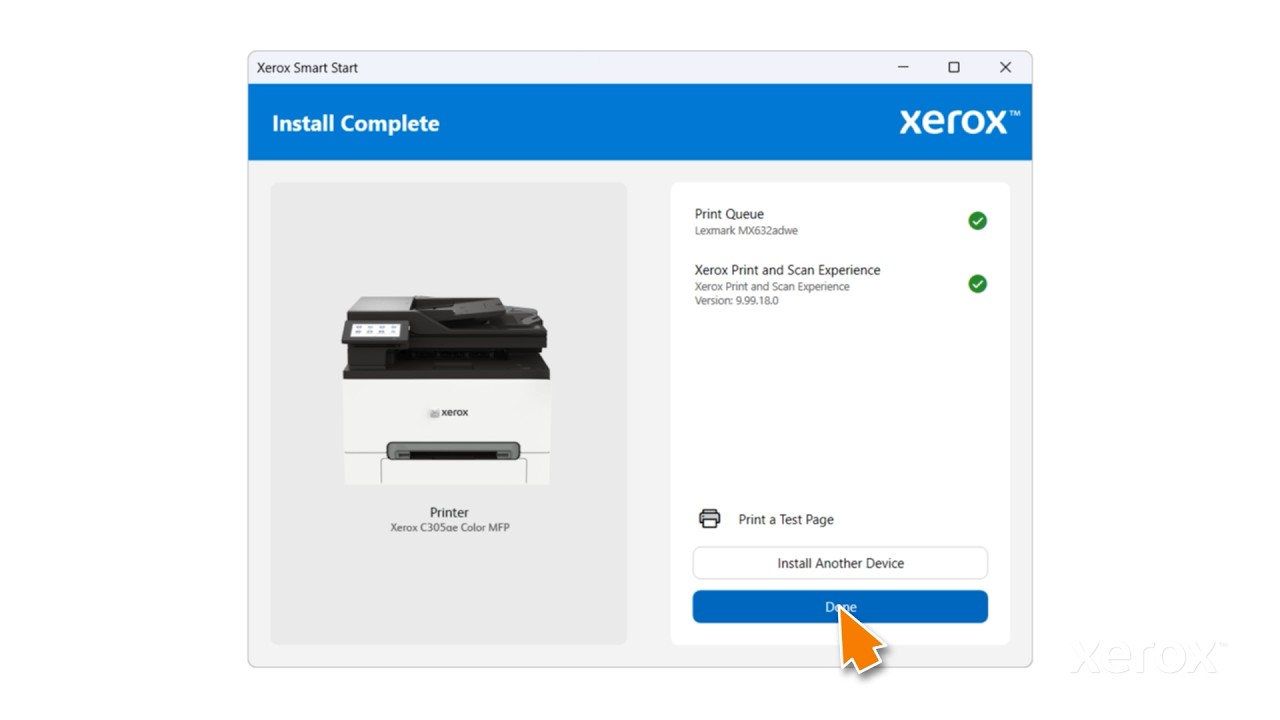1280x720 pixels.
Task: Click Install Another Device button
Action: click(x=840, y=563)
